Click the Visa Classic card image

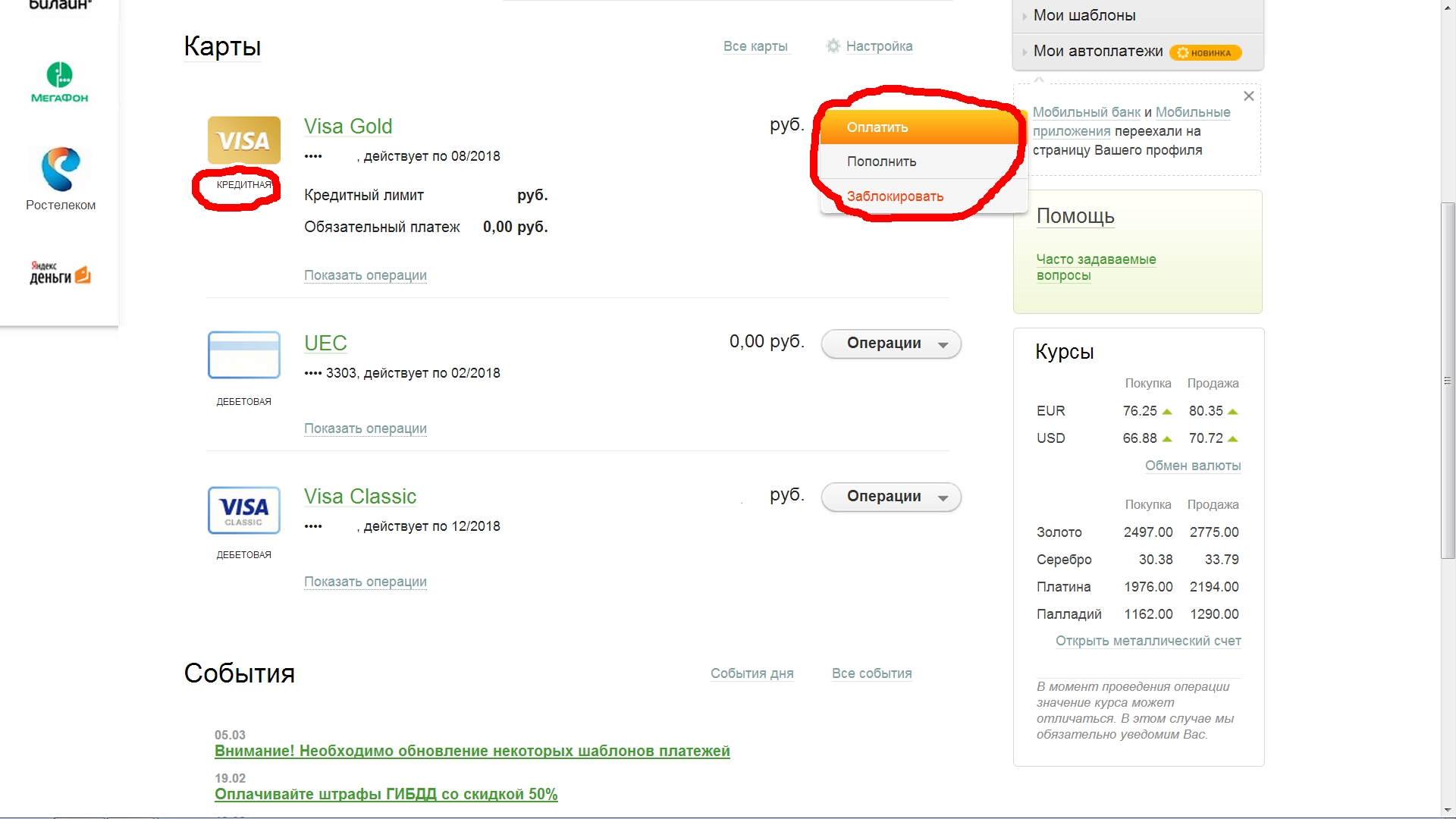point(244,510)
